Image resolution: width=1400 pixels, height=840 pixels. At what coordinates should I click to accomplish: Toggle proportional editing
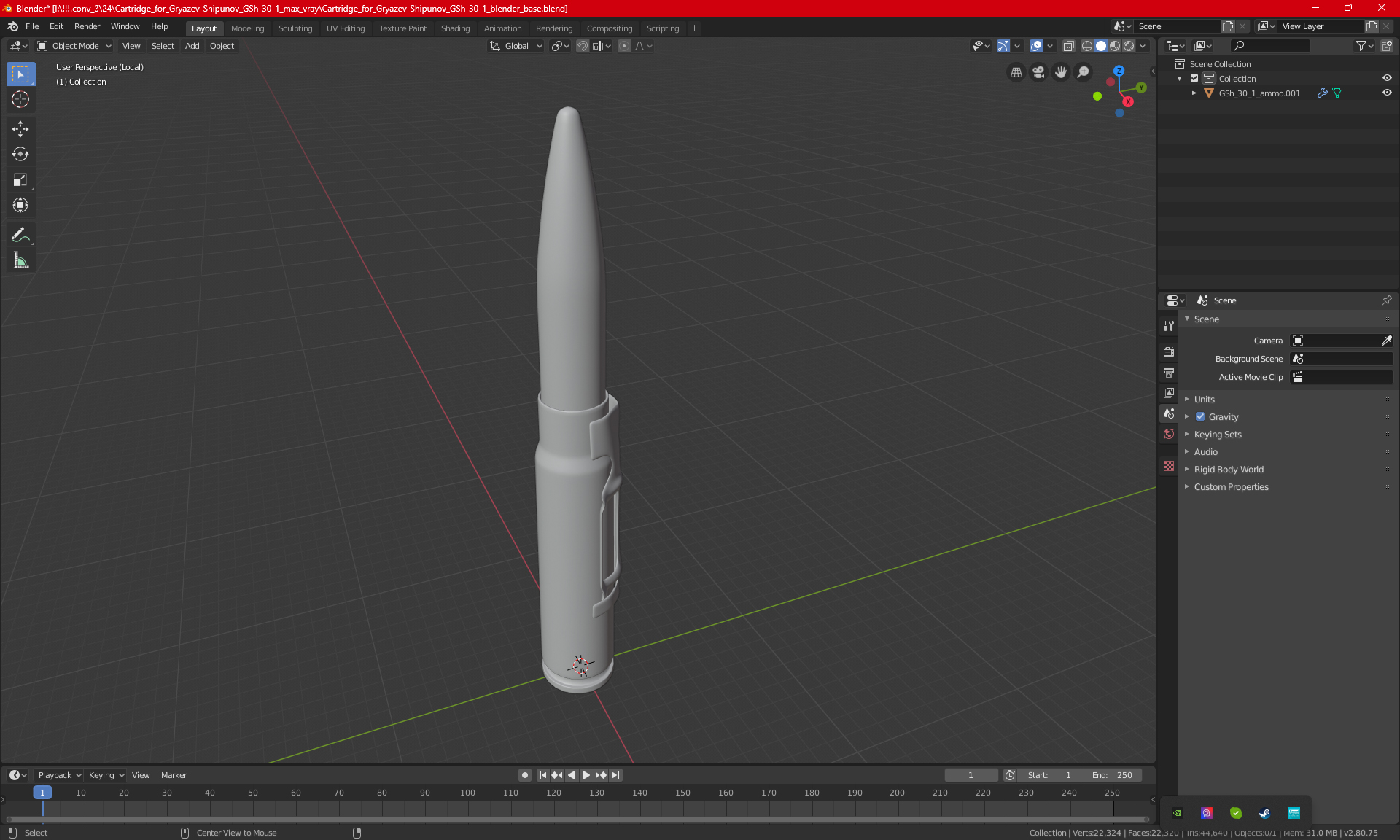click(624, 46)
